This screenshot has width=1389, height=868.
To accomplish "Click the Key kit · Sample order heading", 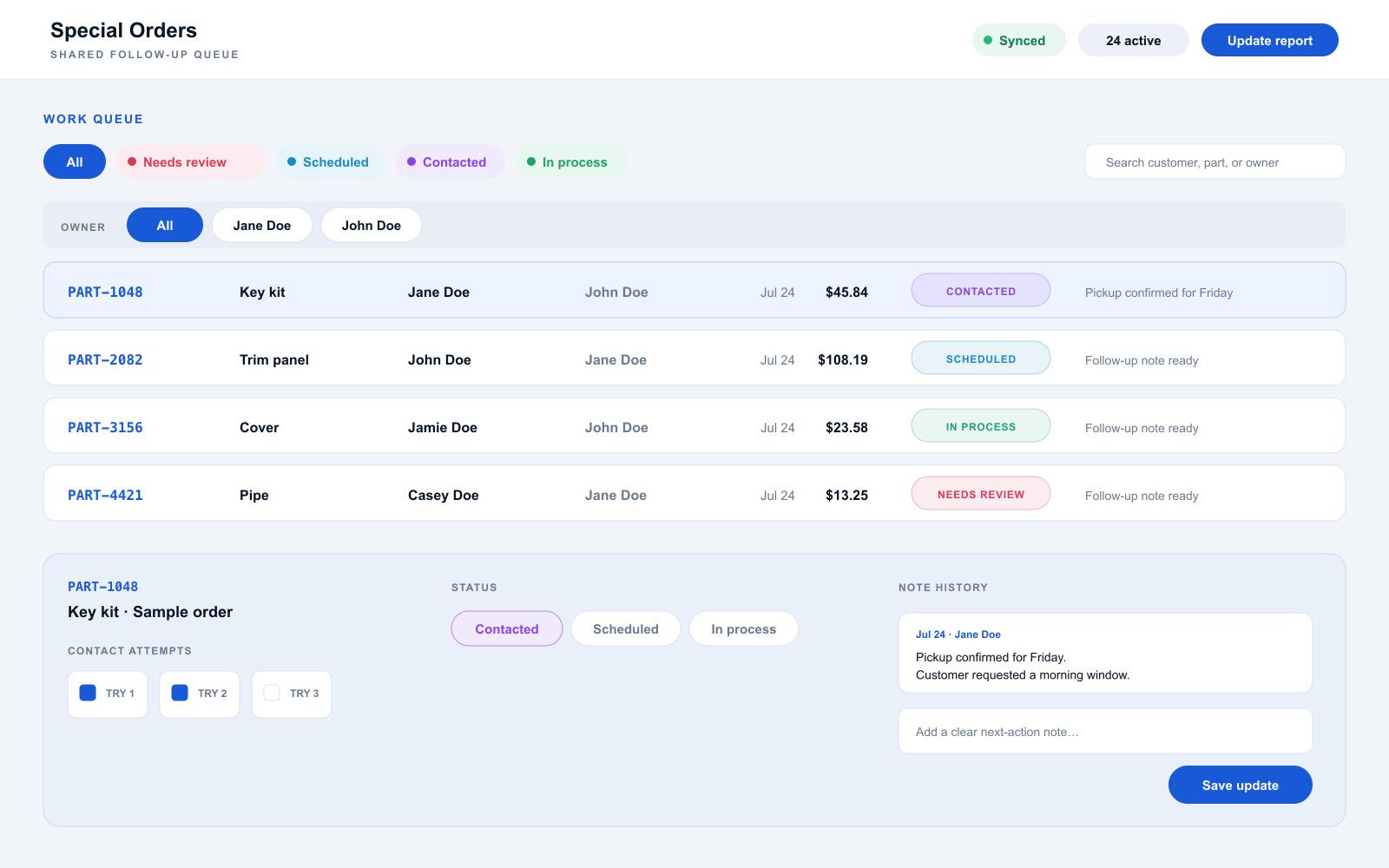I will (x=150, y=611).
